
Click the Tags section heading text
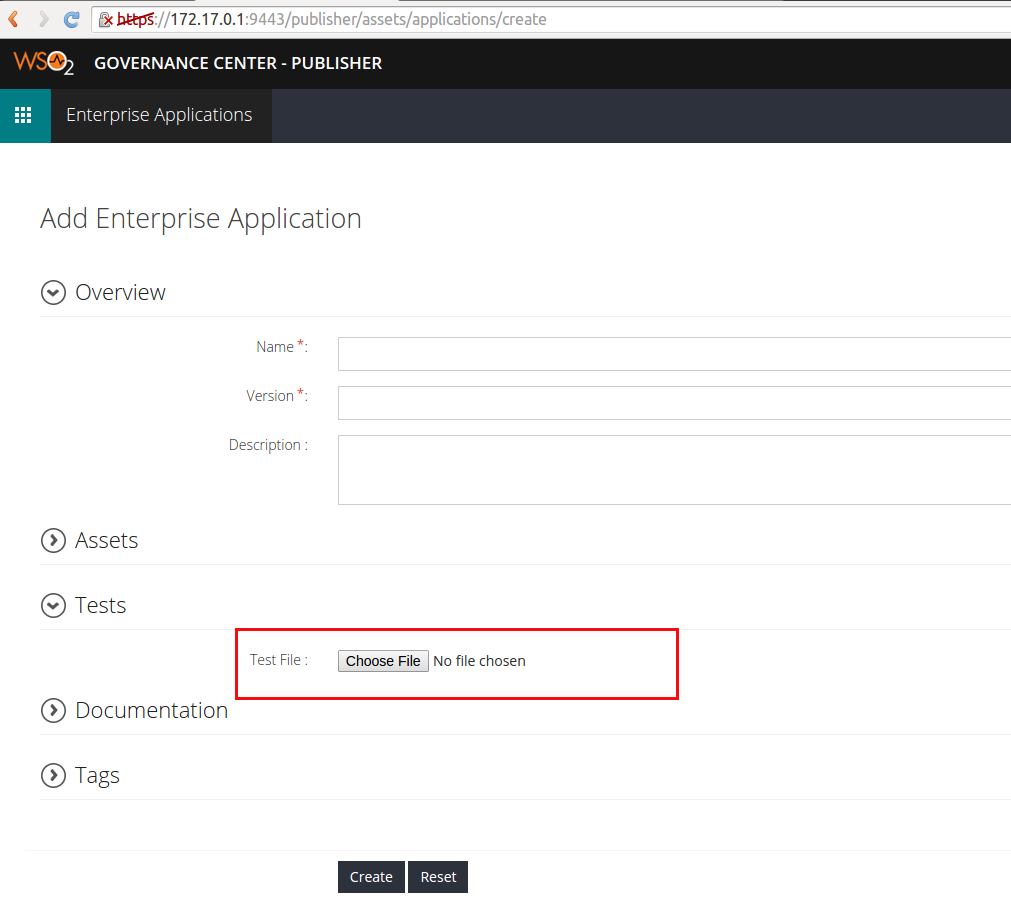tap(97, 776)
